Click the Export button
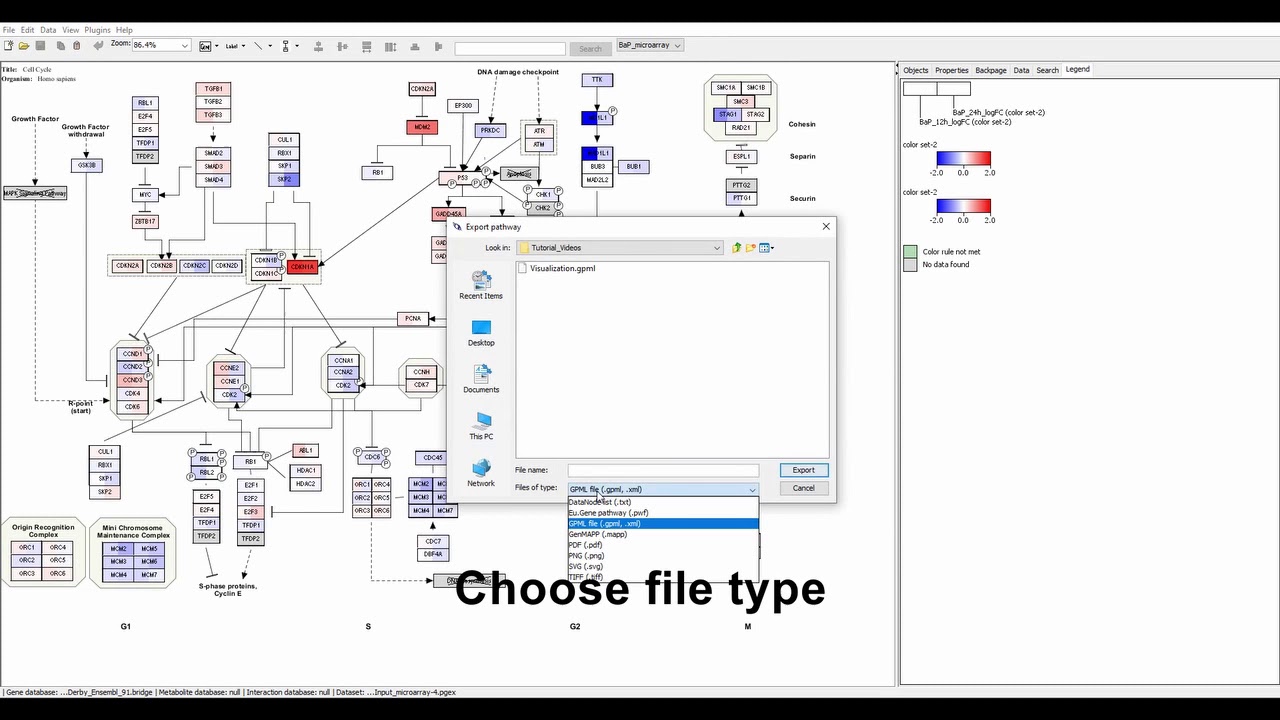Image resolution: width=1280 pixels, height=720 pixels. coord(804,470)
